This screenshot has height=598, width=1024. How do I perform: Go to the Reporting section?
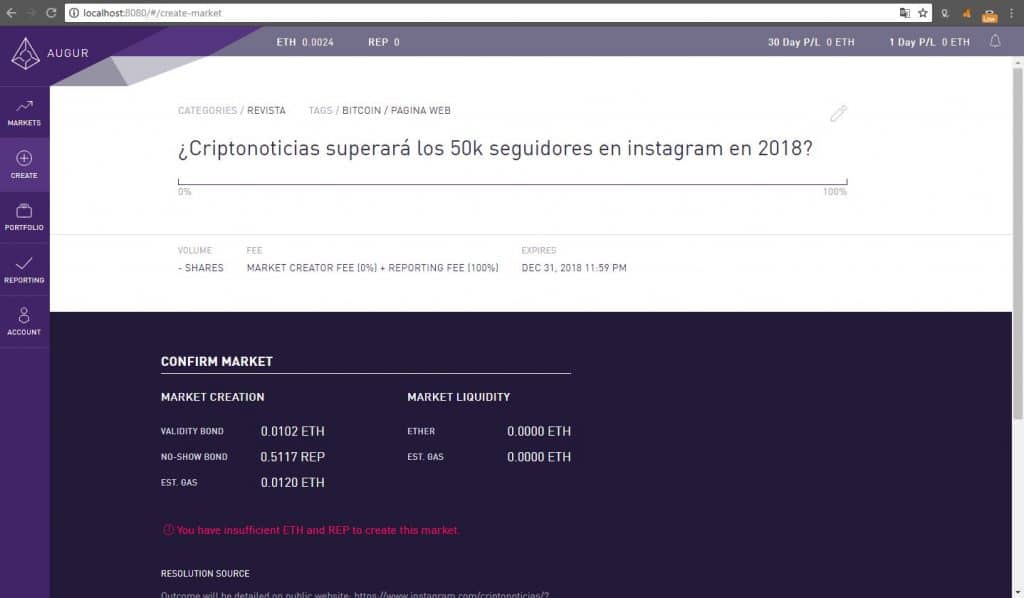pos(24,270)
